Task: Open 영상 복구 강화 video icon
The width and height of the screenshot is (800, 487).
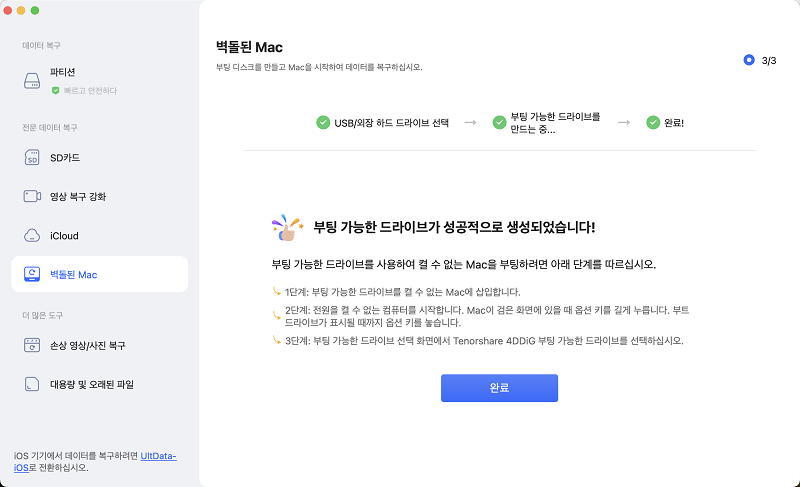Action: [x=32, y=196]
